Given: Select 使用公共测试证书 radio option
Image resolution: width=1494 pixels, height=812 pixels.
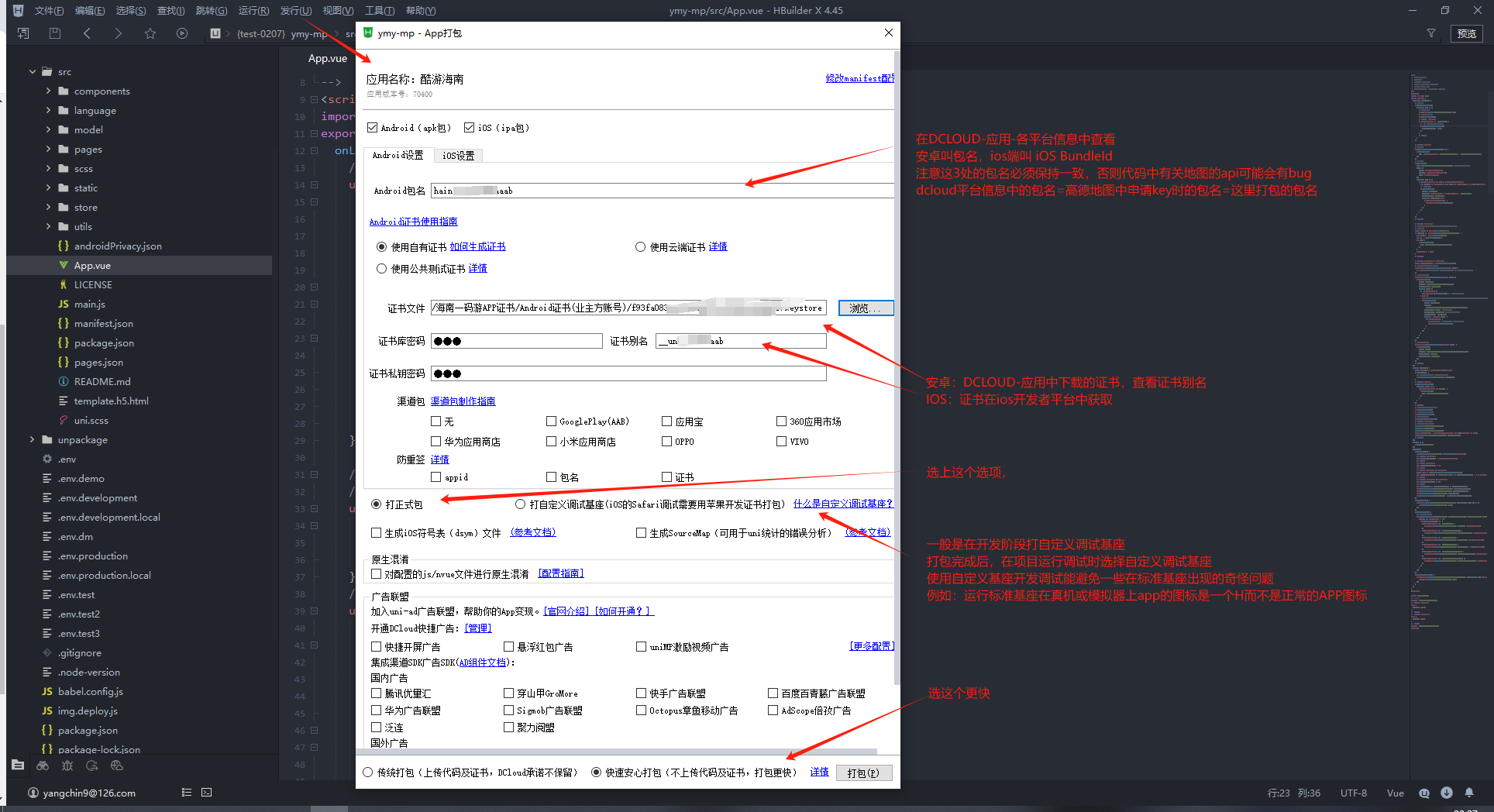Looking at the screenshot, I should [381, 269].
